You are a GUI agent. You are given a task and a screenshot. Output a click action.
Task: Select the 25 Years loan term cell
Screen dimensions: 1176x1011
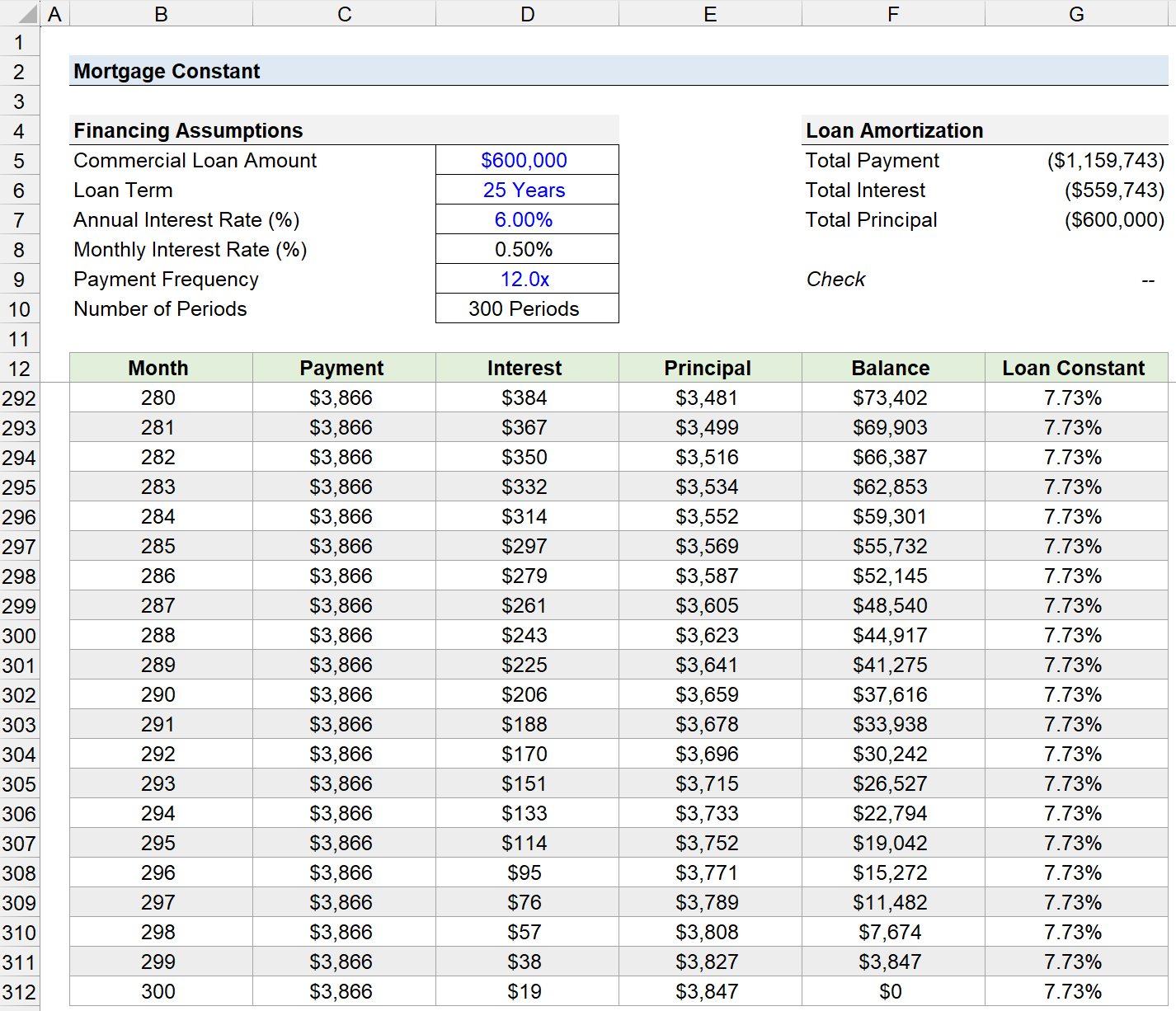pyautogui.click(x=528, y=190)
